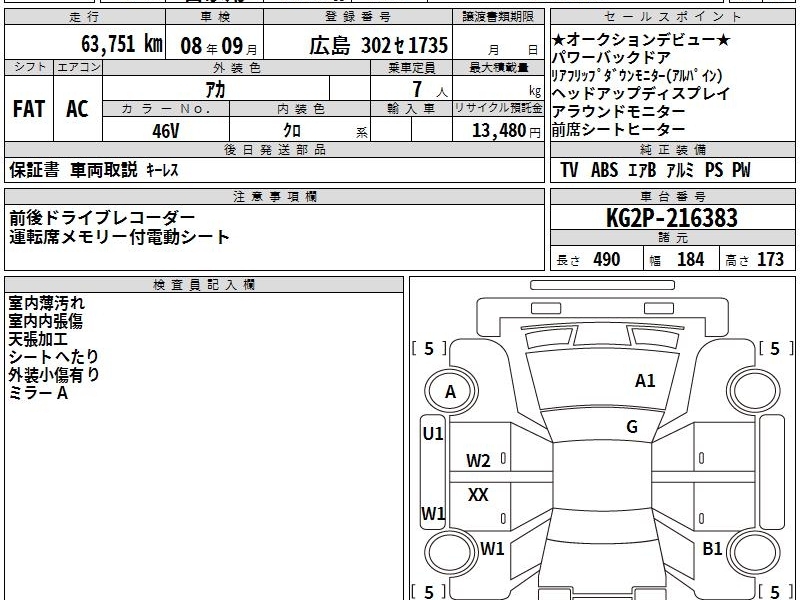This screenshot has width=800, height=600.
Task: Click エアB equipment entry
Action: [x=641, y=169]
